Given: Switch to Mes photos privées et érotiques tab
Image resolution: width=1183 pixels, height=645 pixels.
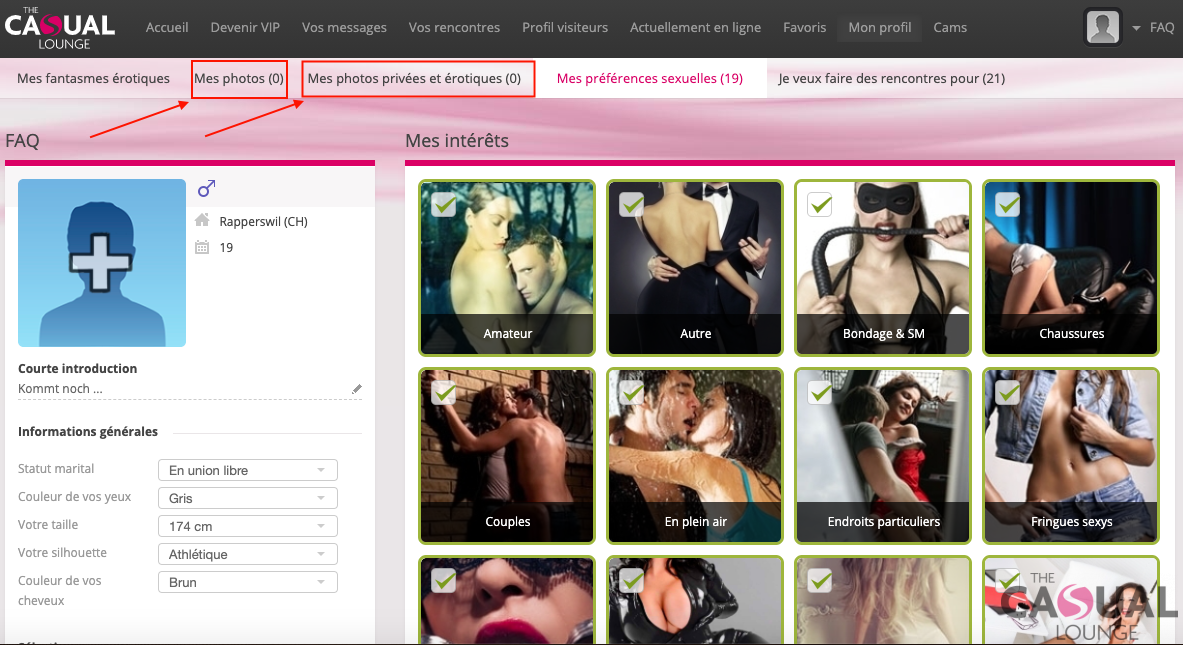Looking at the screenshot, I should [x=414, y=78].
